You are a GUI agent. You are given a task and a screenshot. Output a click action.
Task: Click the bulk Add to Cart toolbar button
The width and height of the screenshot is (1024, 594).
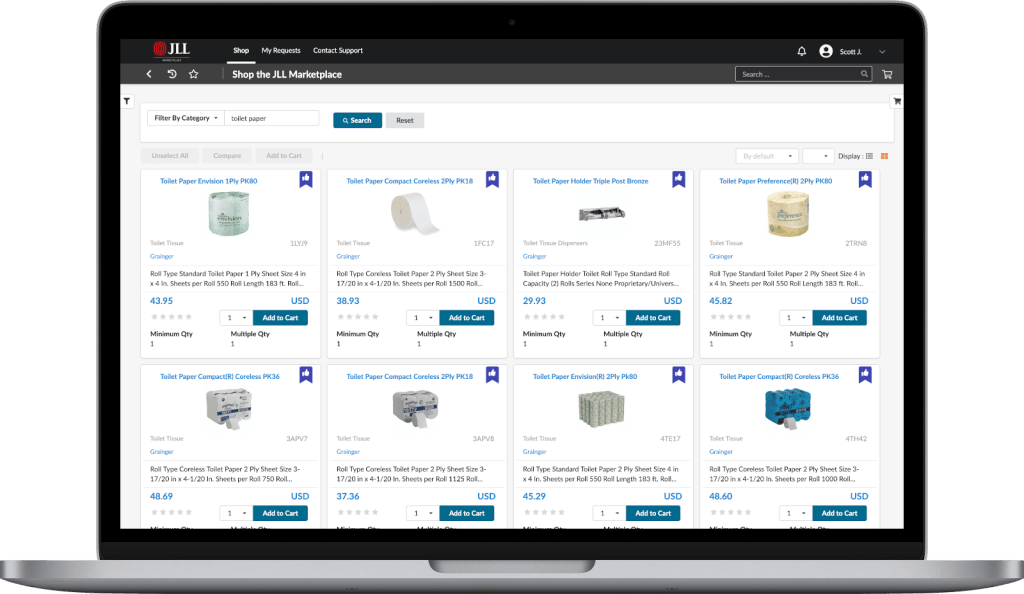point(284,156)
